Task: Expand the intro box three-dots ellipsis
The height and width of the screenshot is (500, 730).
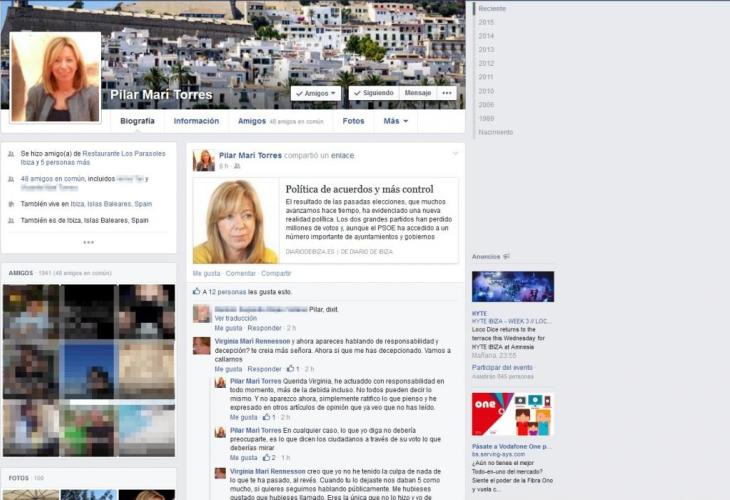Action: pos(88,242)
